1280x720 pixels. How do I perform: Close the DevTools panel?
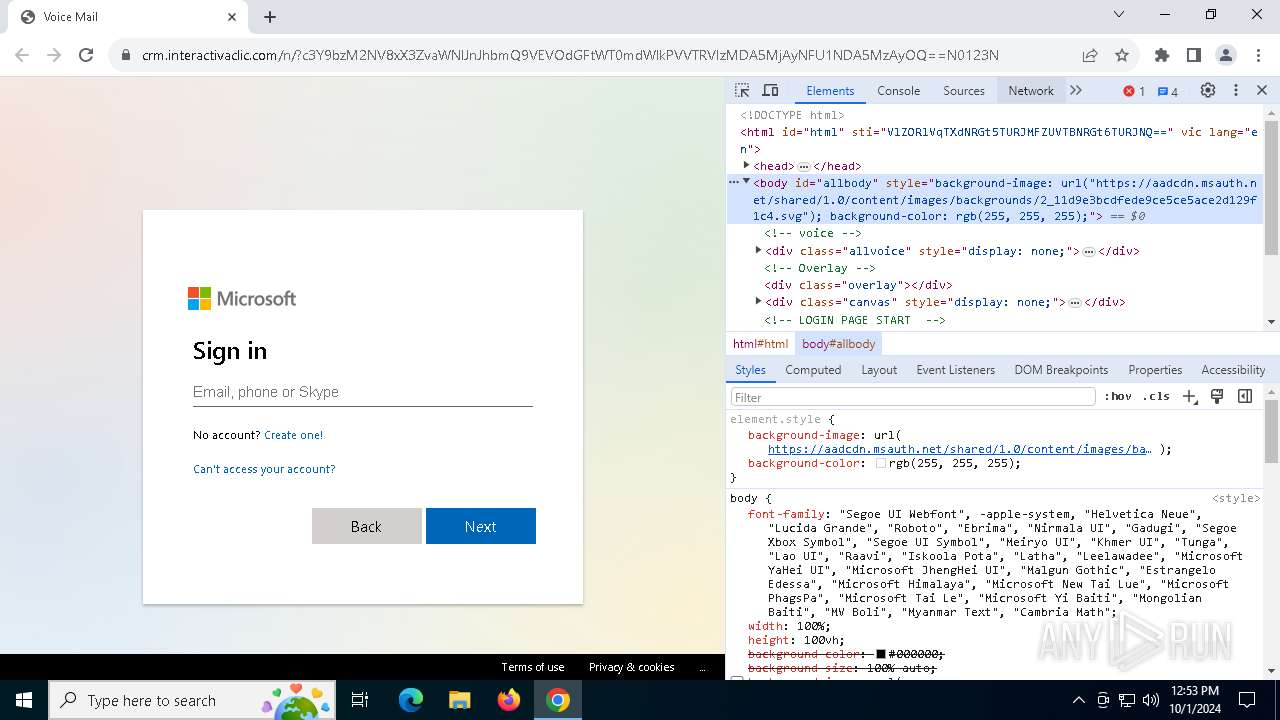(x=1262, y=90)
